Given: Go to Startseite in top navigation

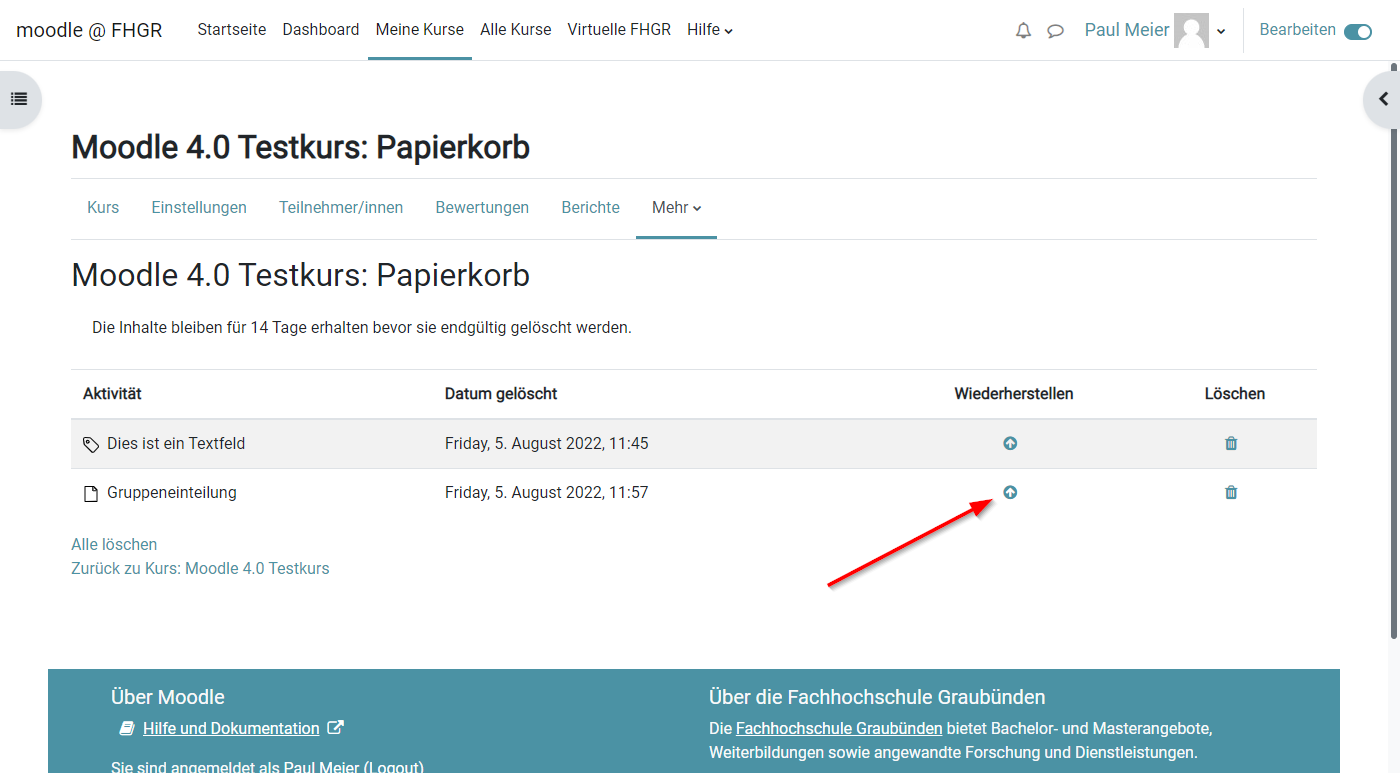Looking at the screenshot, I should click(232, 30).
